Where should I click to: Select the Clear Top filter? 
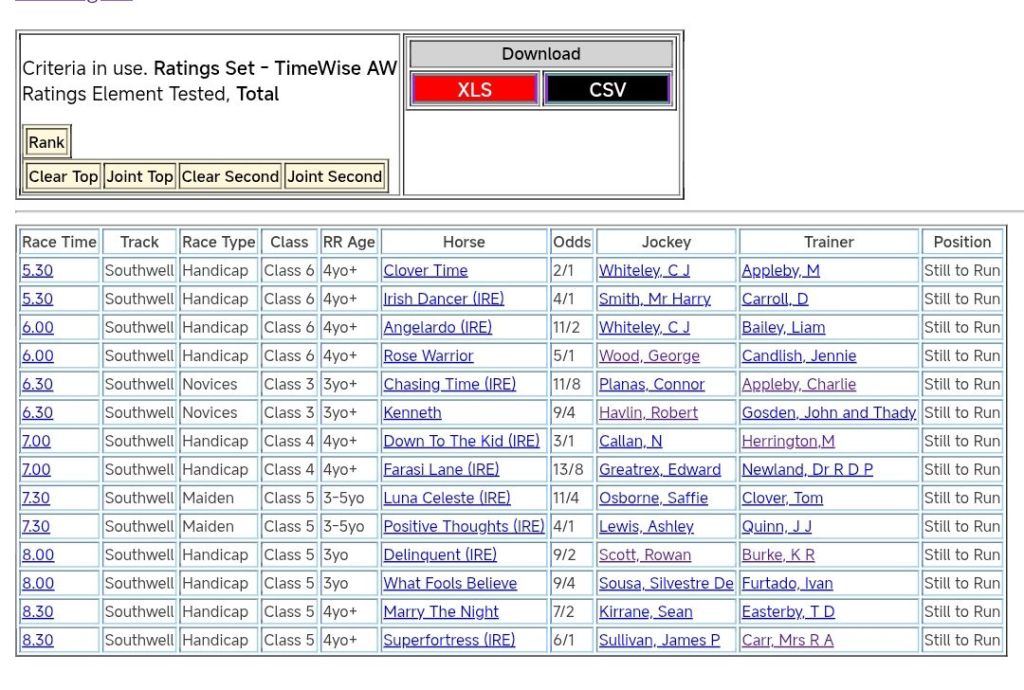pos(63,177)
